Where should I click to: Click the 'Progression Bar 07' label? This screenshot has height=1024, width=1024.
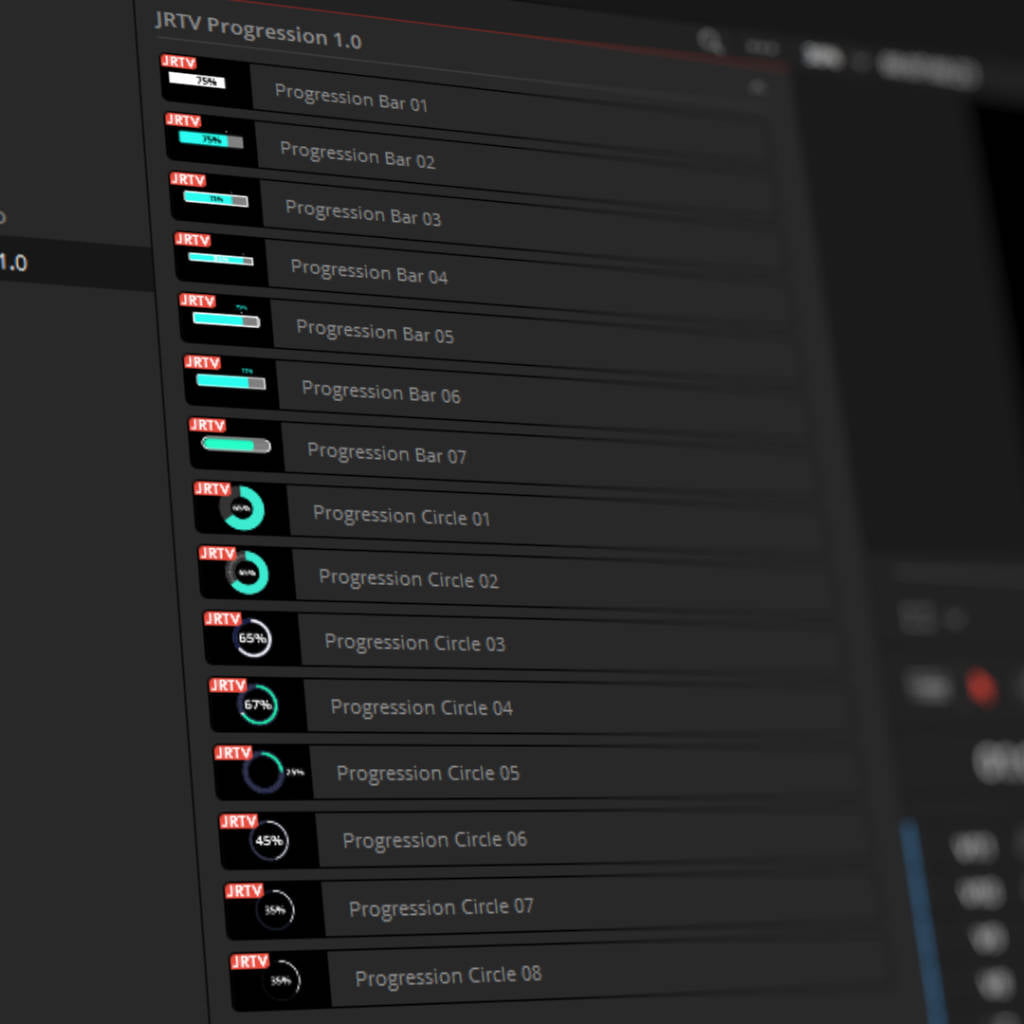[387, 453]
